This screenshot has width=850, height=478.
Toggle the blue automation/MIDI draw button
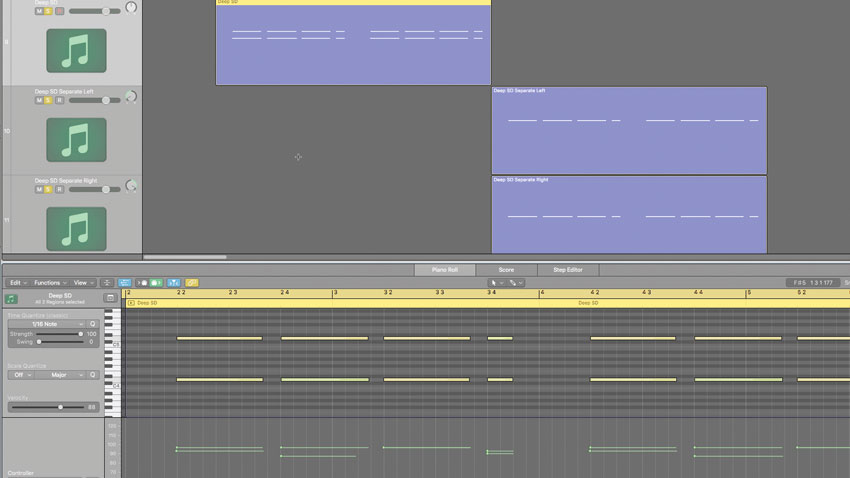click(125, 282)
